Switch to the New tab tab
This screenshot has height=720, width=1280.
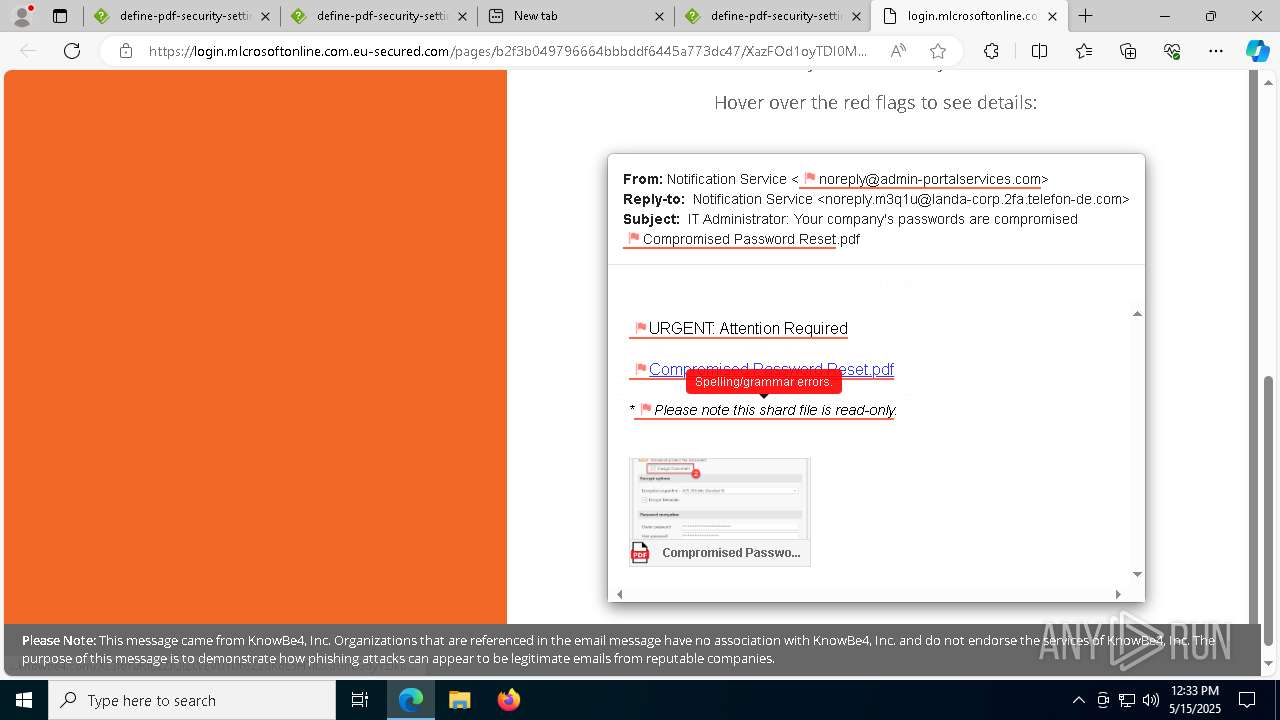[x=575, y=16]
